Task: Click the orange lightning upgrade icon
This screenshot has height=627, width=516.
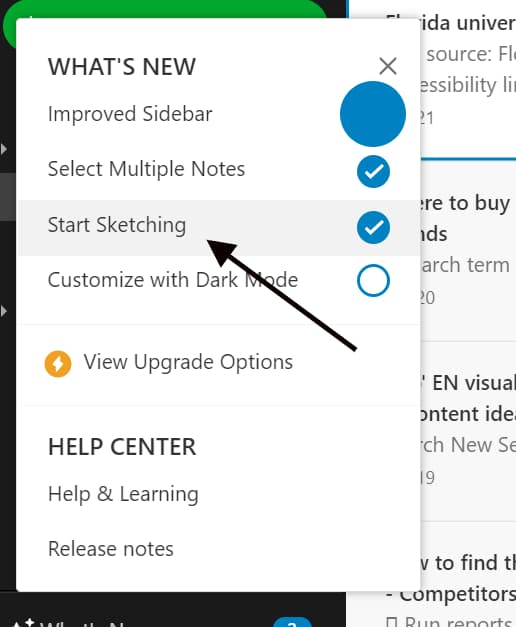Action: (58, 363)
